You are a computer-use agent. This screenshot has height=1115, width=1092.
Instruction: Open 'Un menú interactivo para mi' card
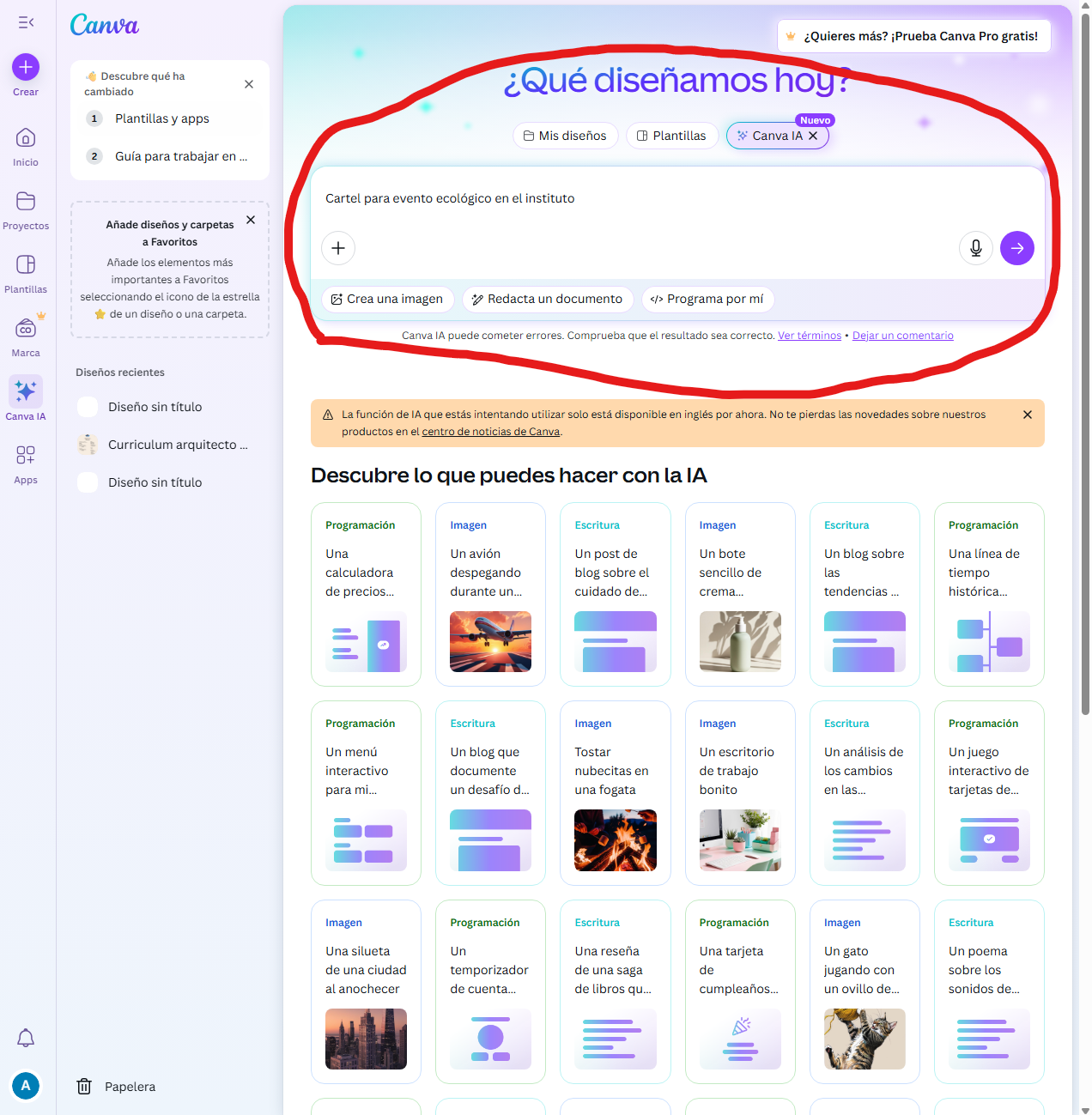coord(366,793)
